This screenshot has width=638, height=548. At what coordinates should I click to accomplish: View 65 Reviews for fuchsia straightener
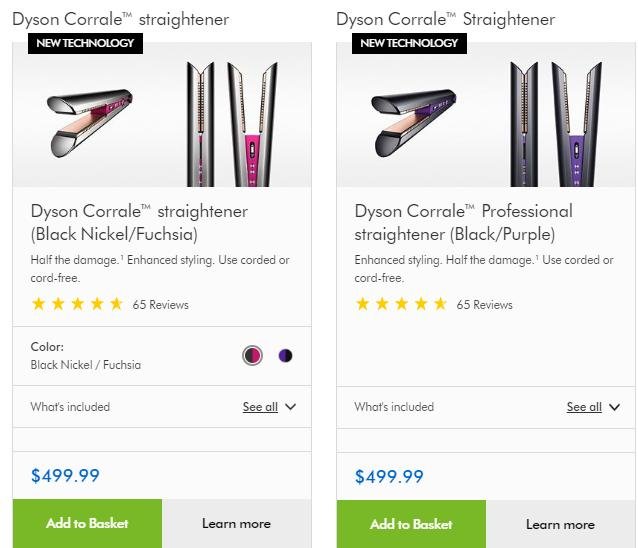pos(161,305)
